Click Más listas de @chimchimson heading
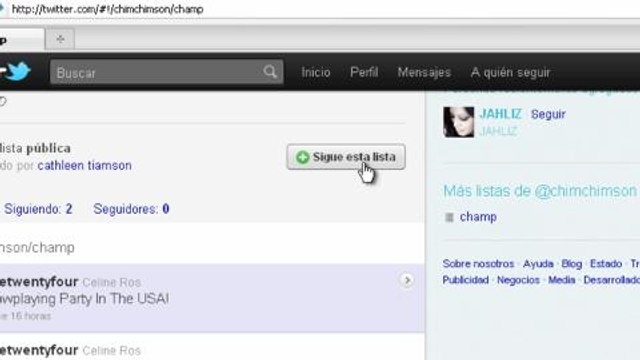This screenshot has width=640, height=360. [540, 191]
